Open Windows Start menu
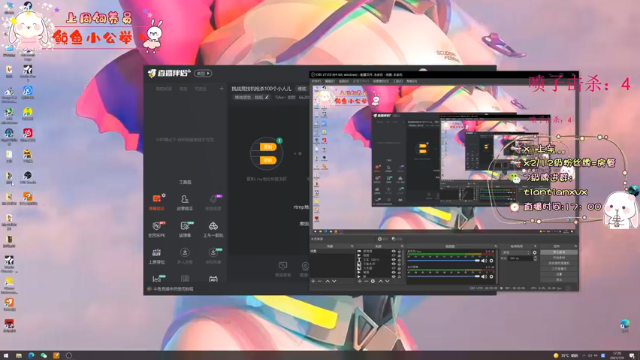Image resolution: width=640 pixels, height=360 pixels. 6,356
